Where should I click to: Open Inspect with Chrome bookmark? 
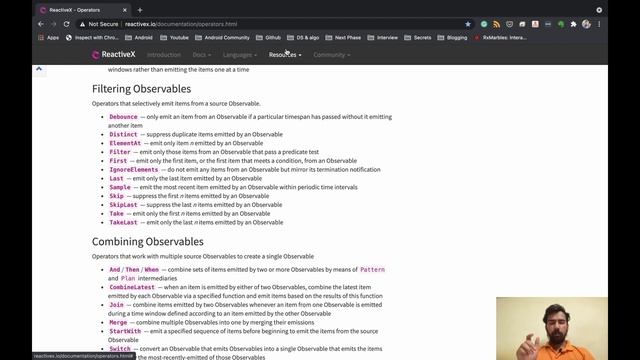[92, 38]
